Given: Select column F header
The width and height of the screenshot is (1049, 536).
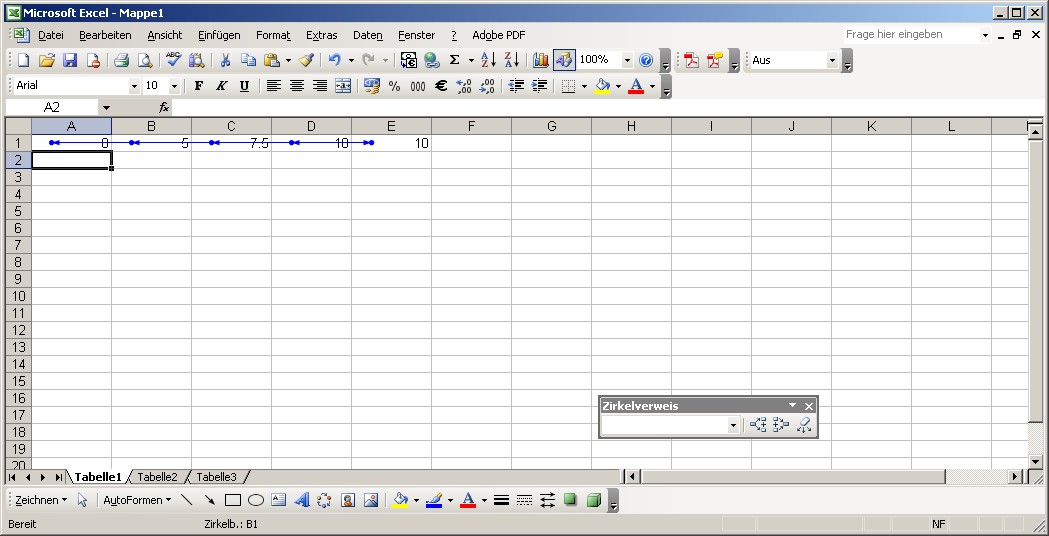Looking at the screenshot, I should 472,126.
